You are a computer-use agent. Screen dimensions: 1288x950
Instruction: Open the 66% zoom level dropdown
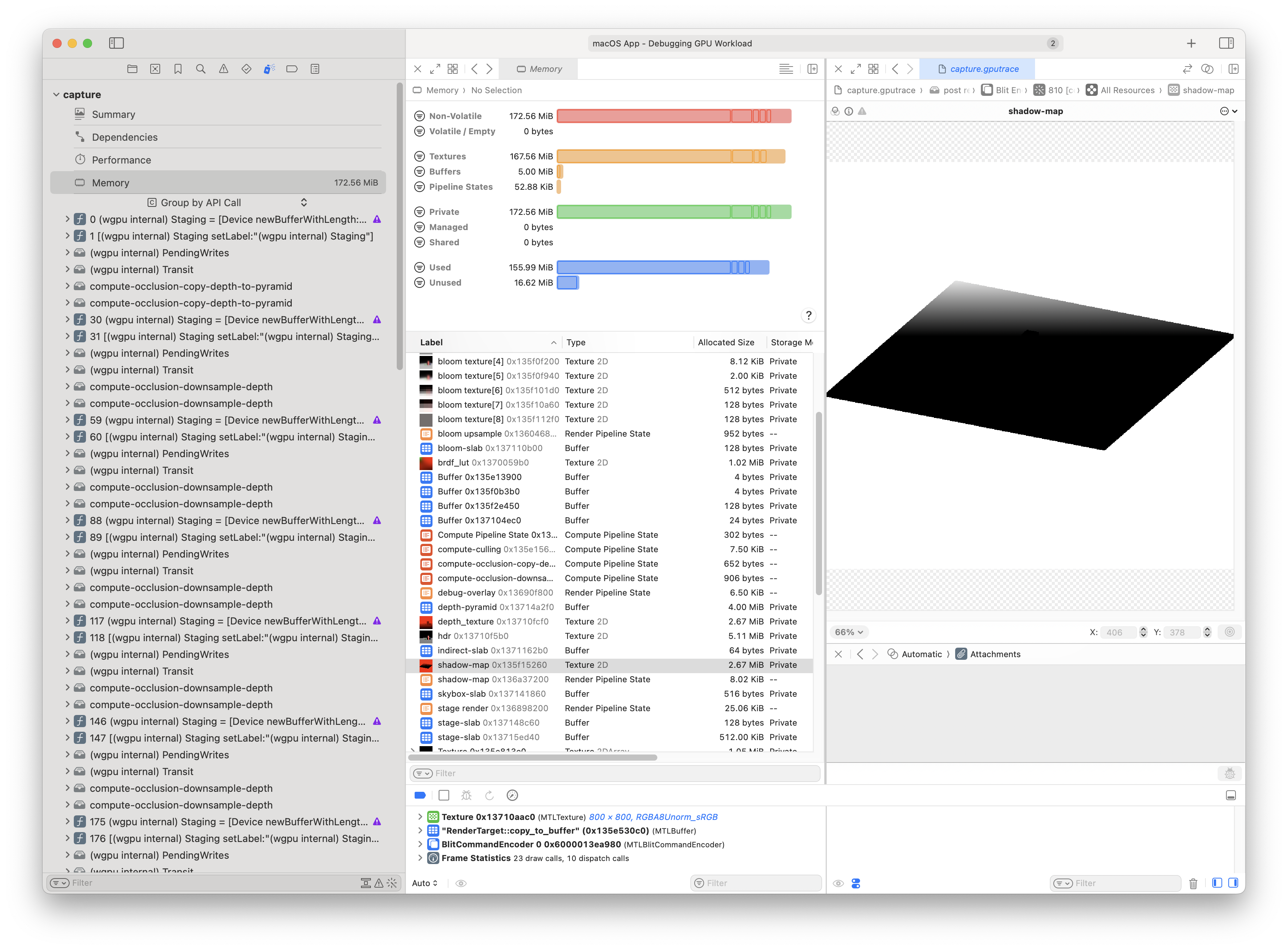(x=849, y=632)
